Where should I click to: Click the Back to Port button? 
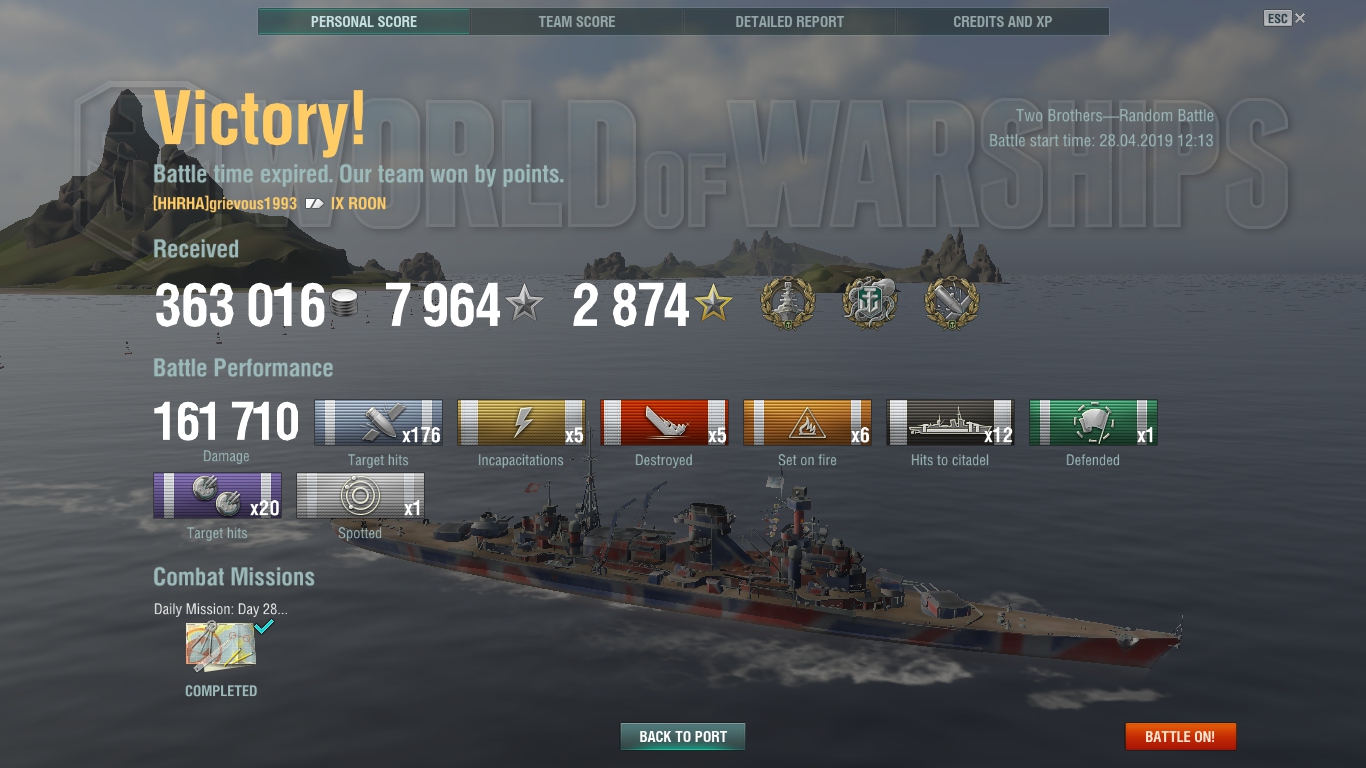coord(683,737)
